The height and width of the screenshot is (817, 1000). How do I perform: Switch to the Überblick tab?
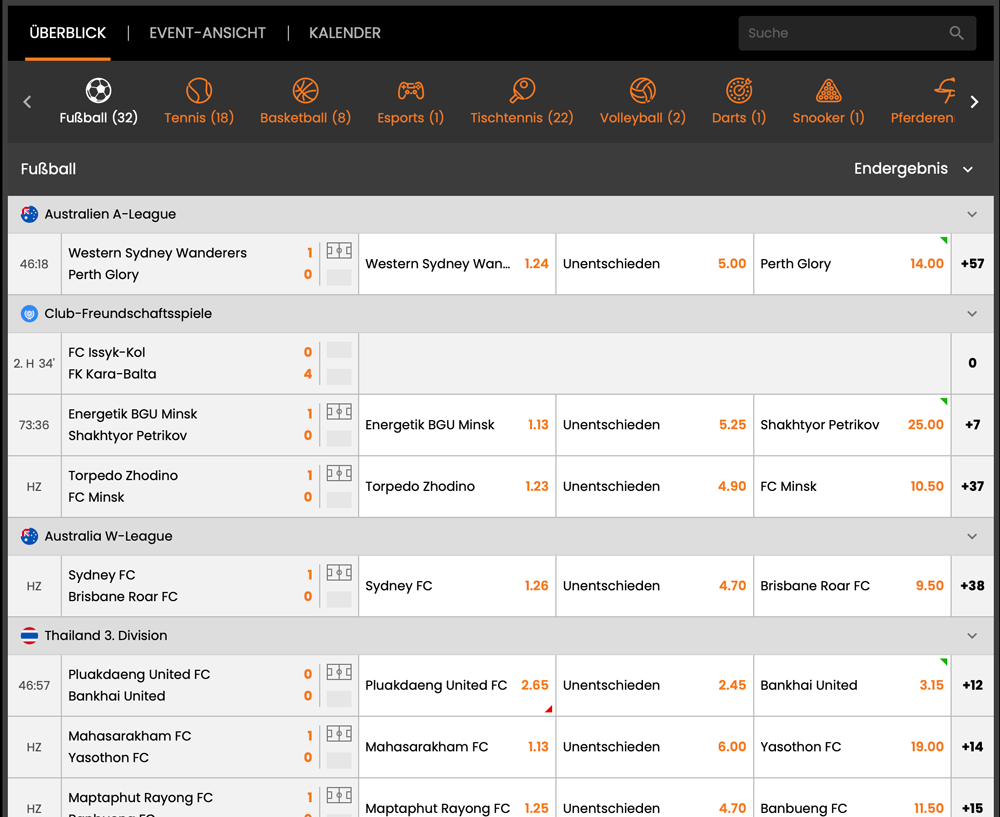pyautogui.click(x=68, y=33)
